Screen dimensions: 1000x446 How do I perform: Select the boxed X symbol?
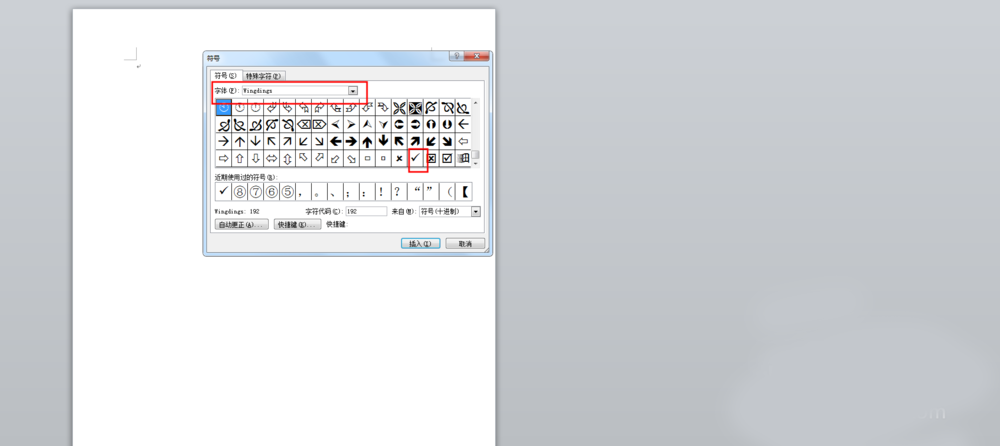[x=431, y=158]
